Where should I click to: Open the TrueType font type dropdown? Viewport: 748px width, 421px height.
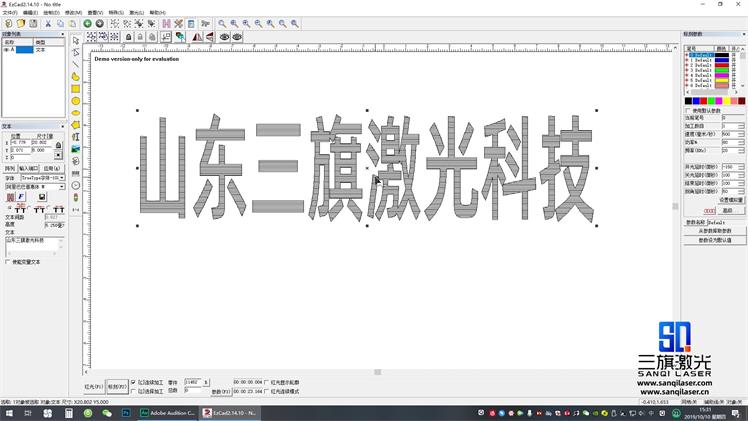tap(62, 178)
